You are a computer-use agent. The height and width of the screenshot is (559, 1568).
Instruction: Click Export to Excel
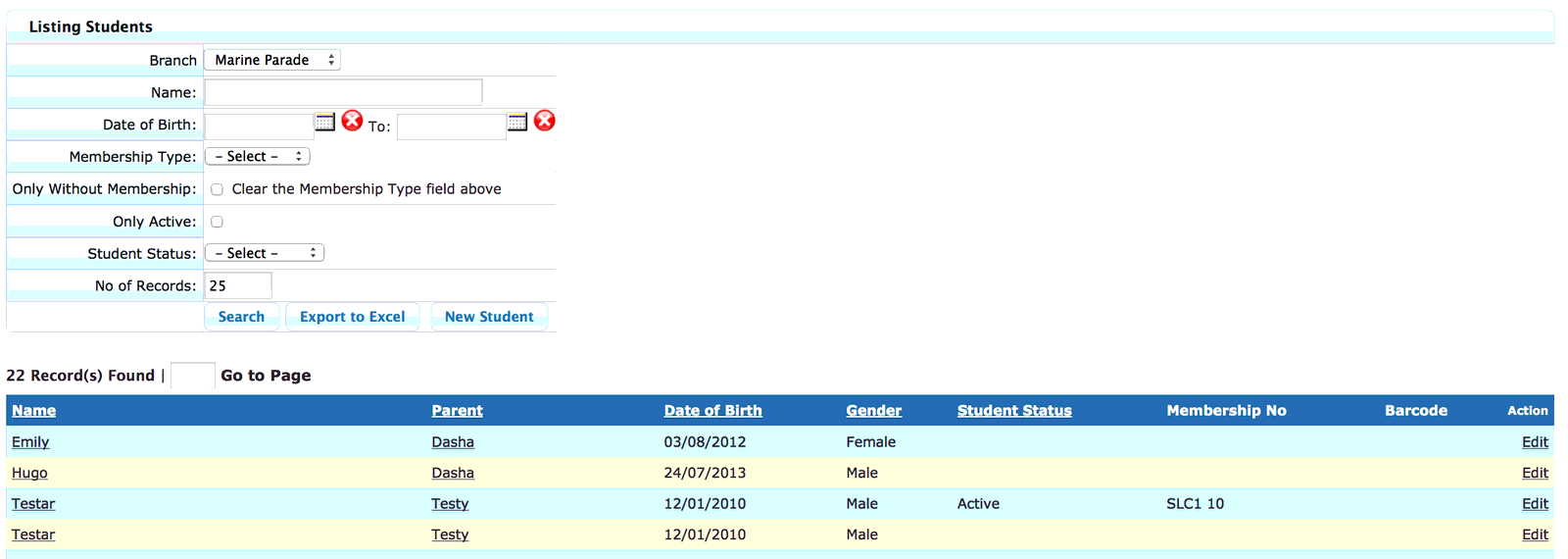352,317
